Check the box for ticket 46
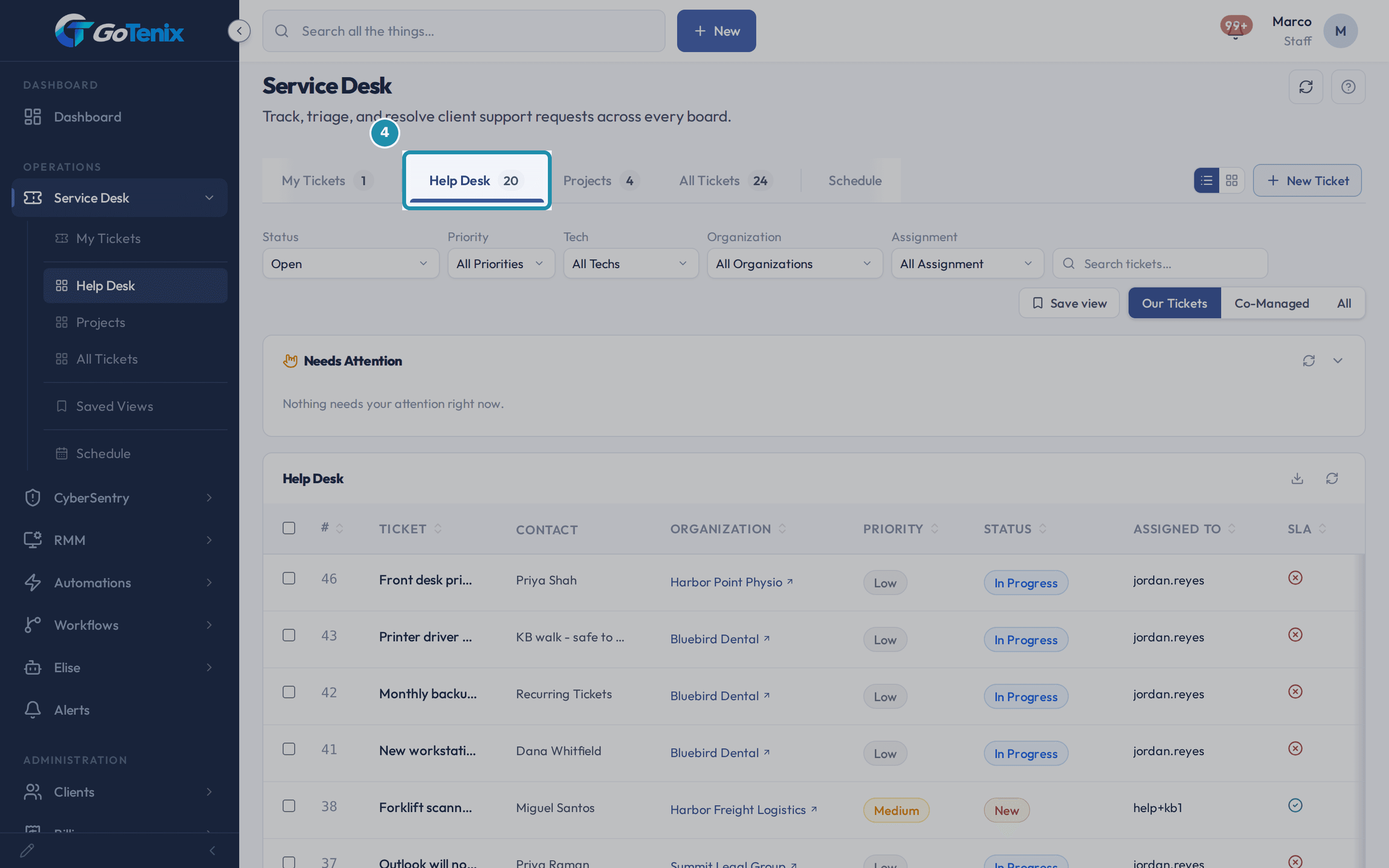The image size is (1389, 868). pyautogui.click(x=289, y=578)
